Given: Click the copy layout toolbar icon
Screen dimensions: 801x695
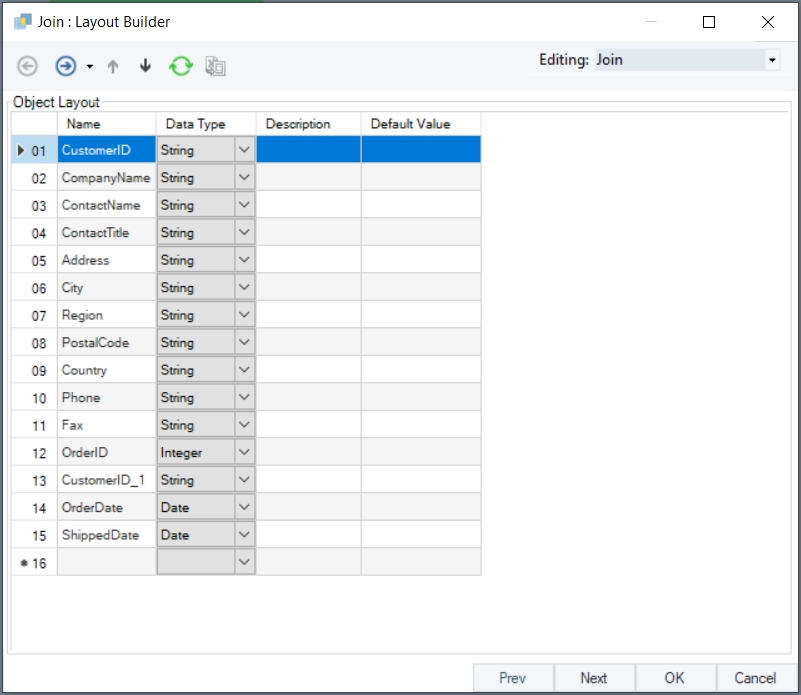Looking at the screenshot, I should pos(215,66).
